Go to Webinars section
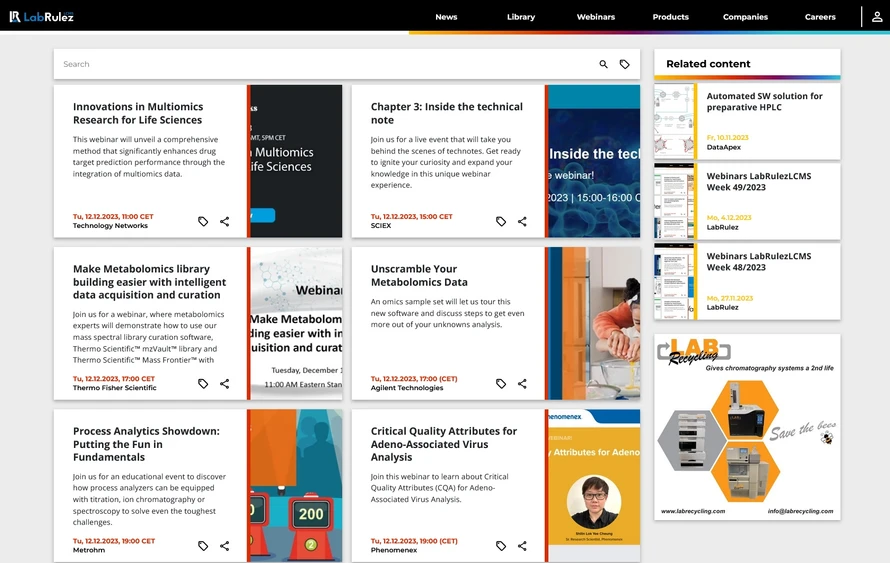Screen dimensions: 890x563 pyautogui.click(x=596, y=17)
